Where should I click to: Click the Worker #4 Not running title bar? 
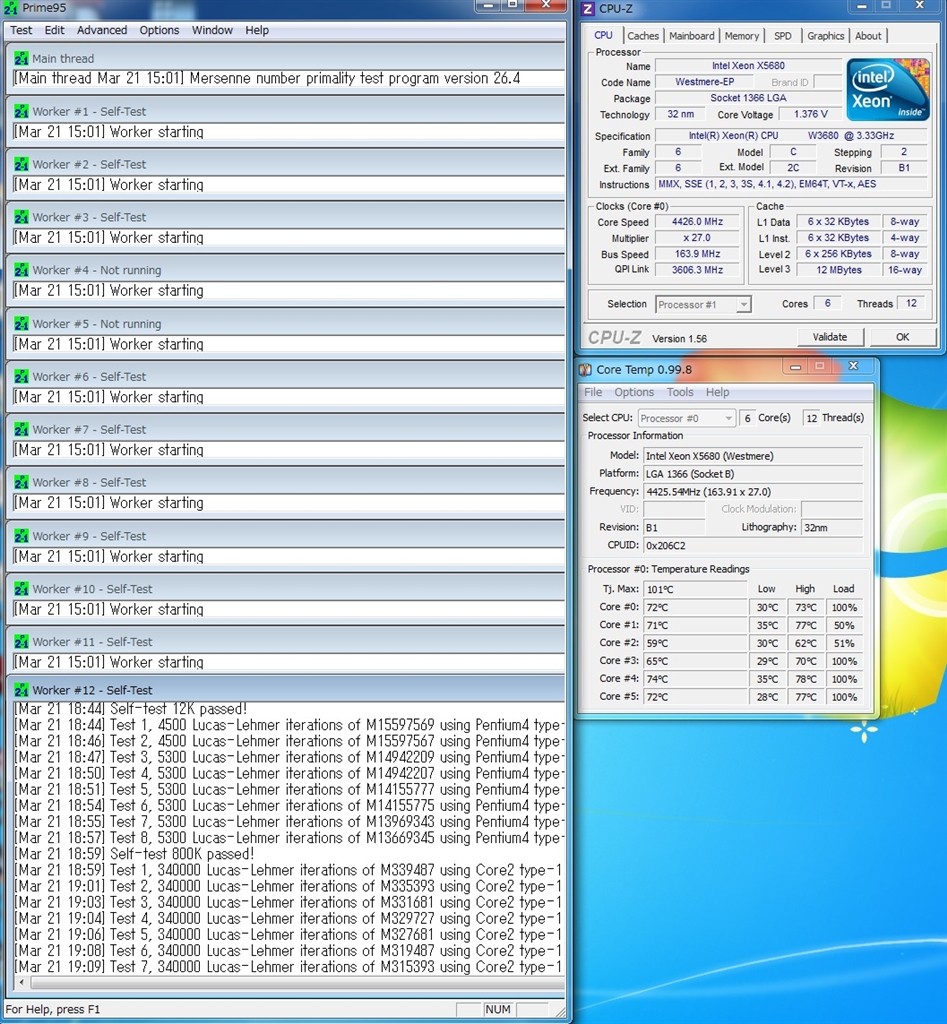pos(285,270)
